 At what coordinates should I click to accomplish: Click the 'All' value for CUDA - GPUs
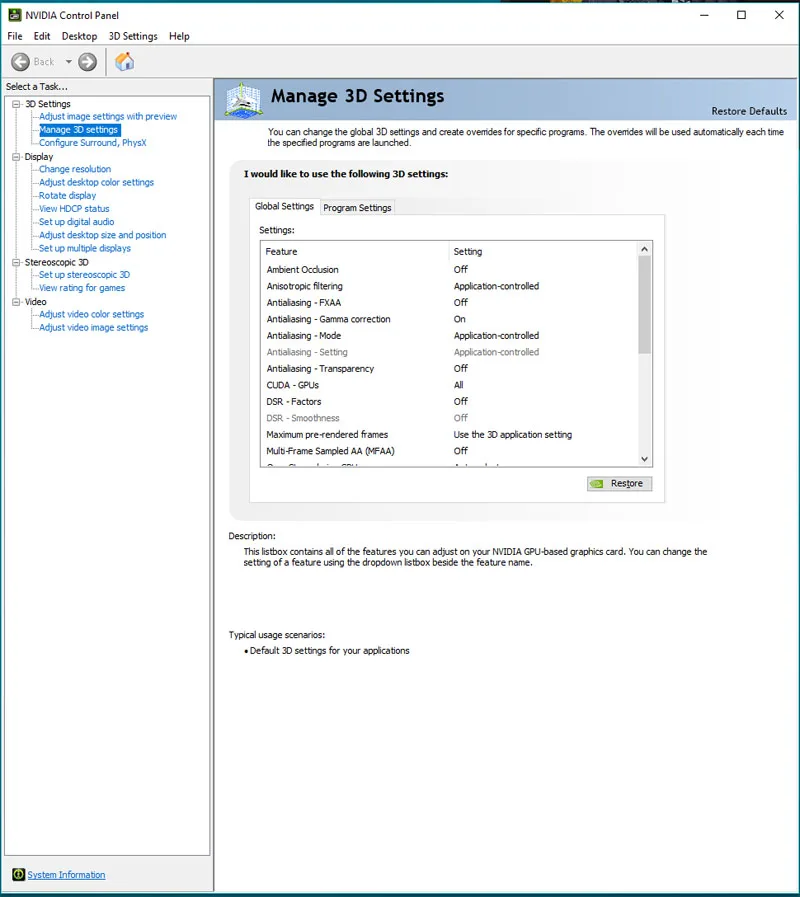click(458, 385)
